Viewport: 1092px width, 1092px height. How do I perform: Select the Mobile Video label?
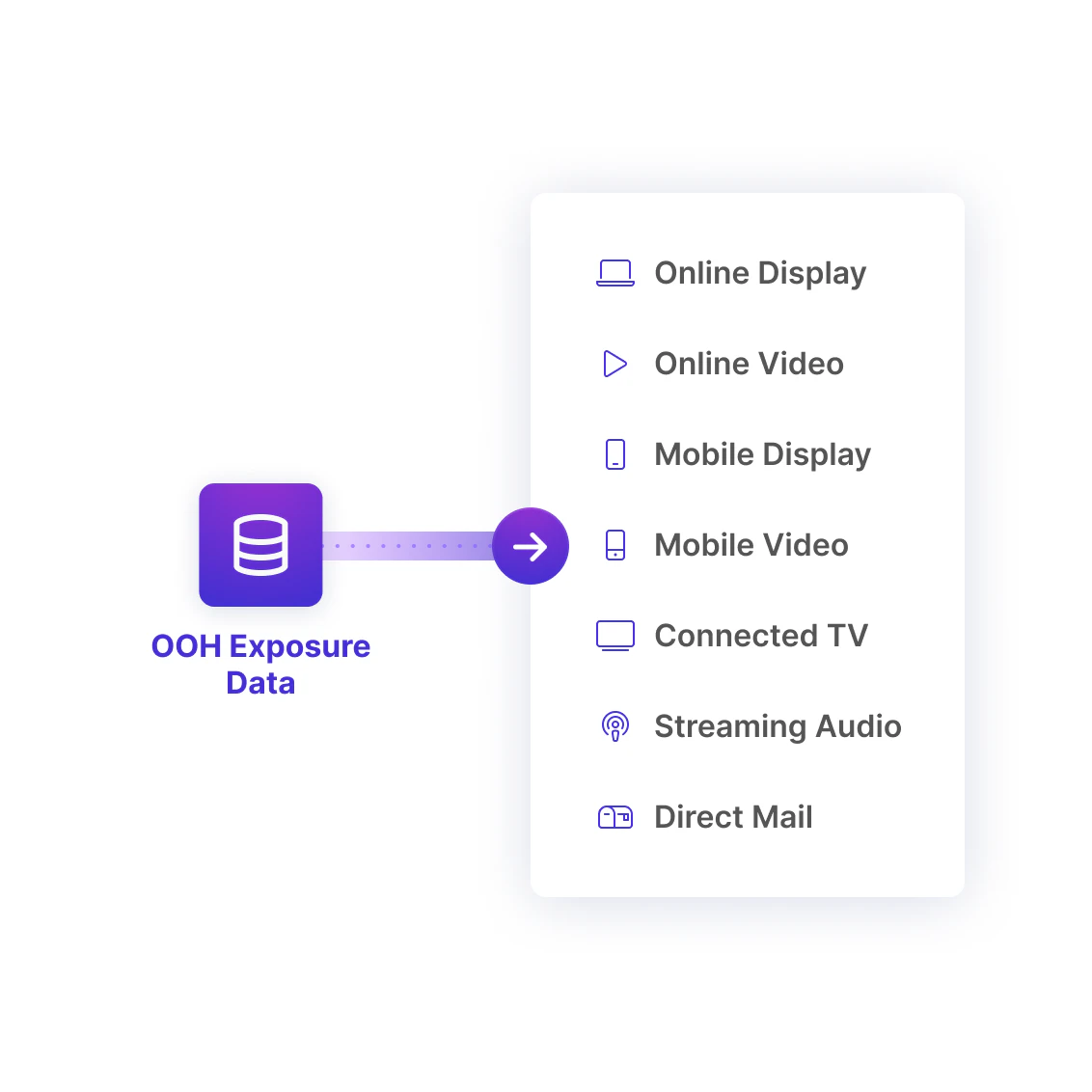pos(751,545)
